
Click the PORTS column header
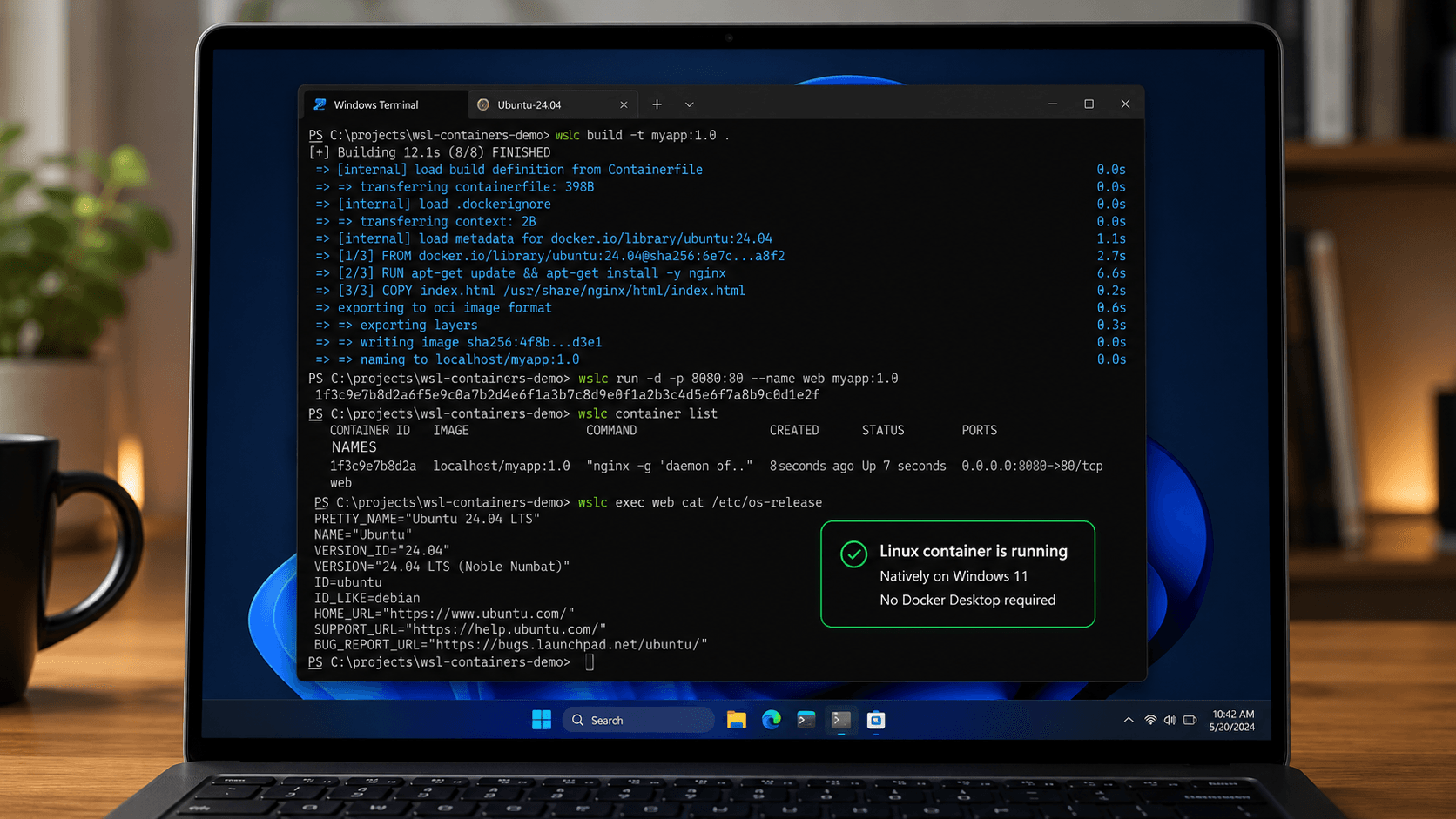point(980,431)
